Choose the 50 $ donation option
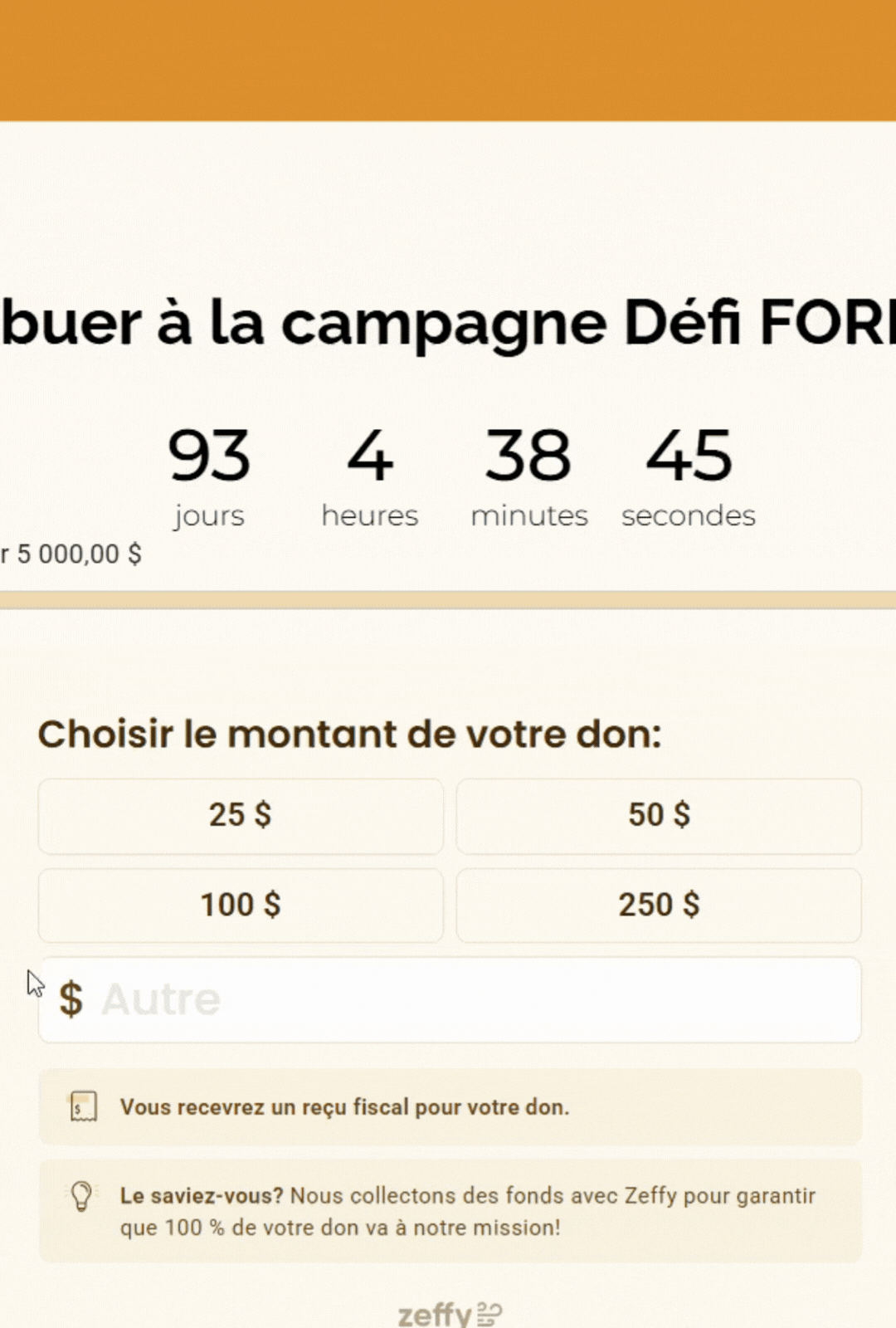The image size is (896, 1328). click(659, 816)
